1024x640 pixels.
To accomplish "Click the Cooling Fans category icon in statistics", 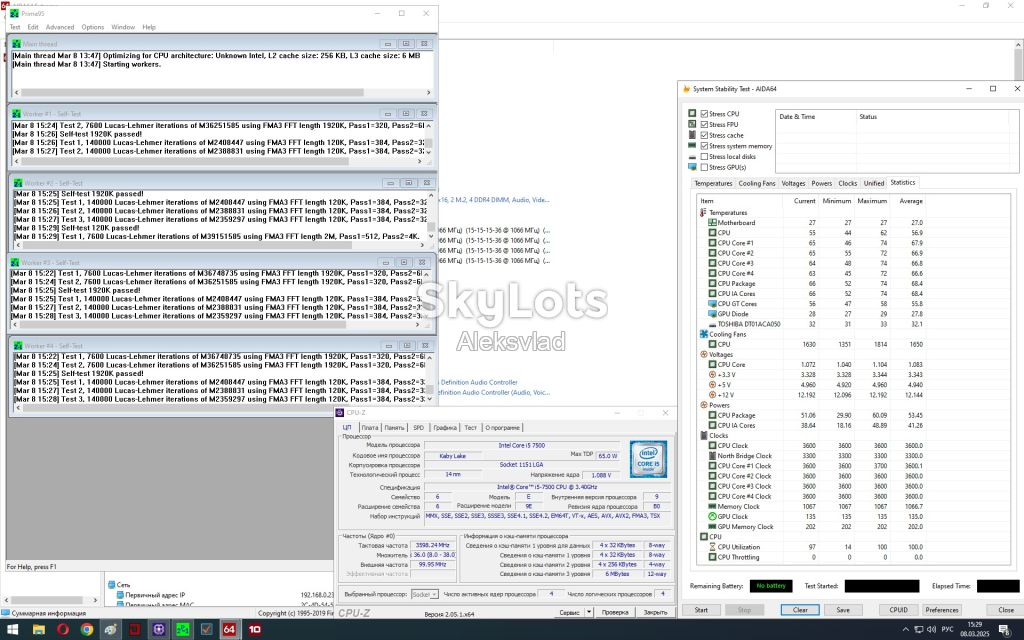I will click(x=703, y=334).
